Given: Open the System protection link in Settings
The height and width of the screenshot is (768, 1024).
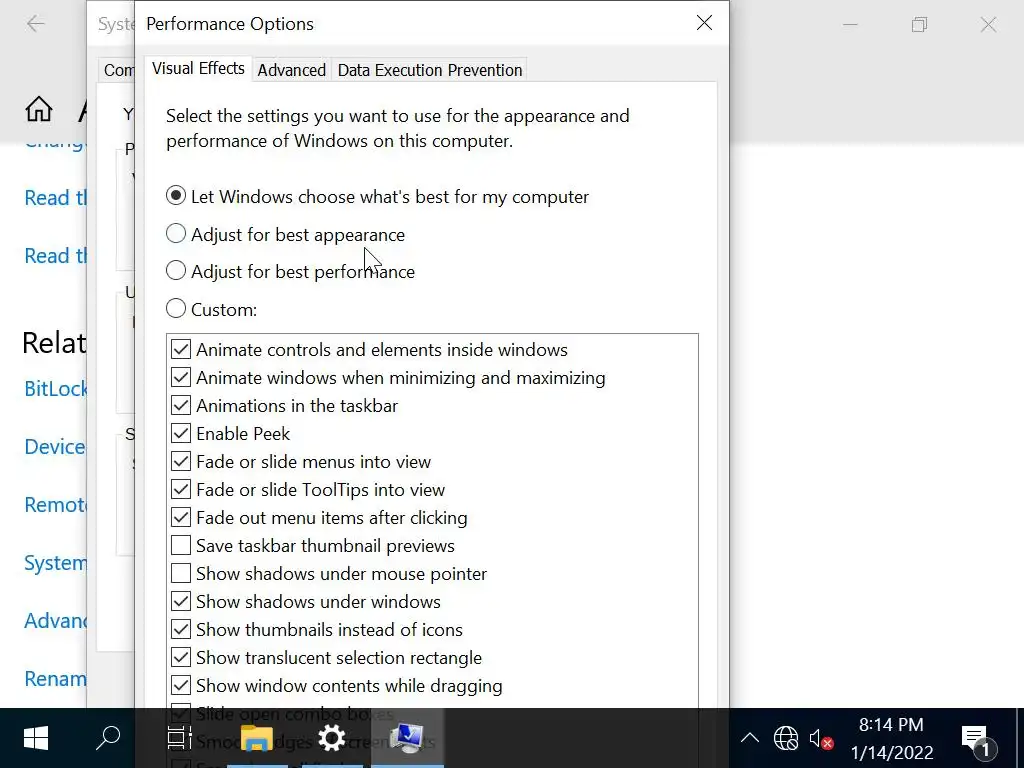Looking at the screenshot, I should pyautogui.click(x=56, y=563).
